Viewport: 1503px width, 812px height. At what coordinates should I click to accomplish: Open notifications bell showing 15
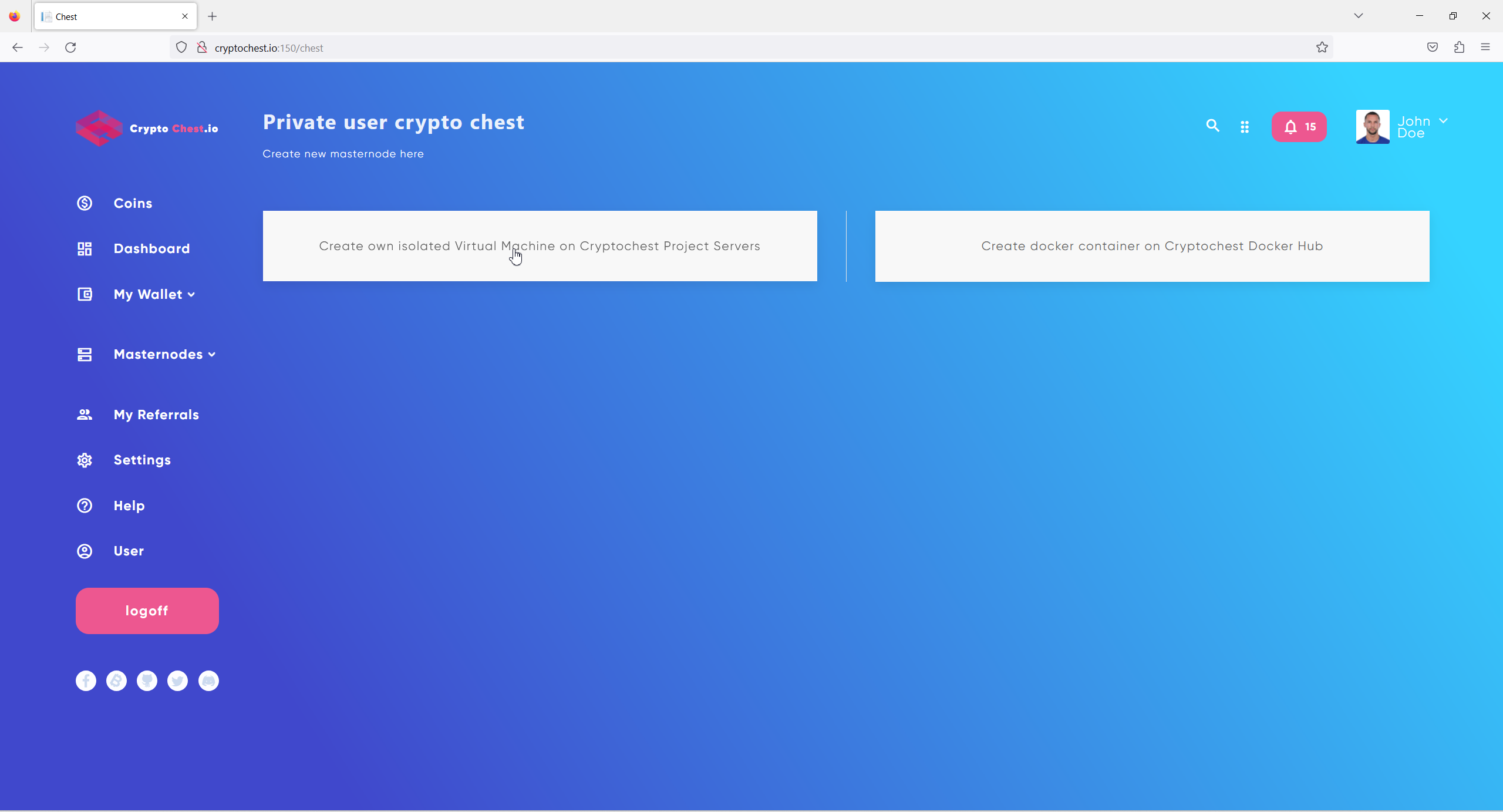coord(1299,127)
